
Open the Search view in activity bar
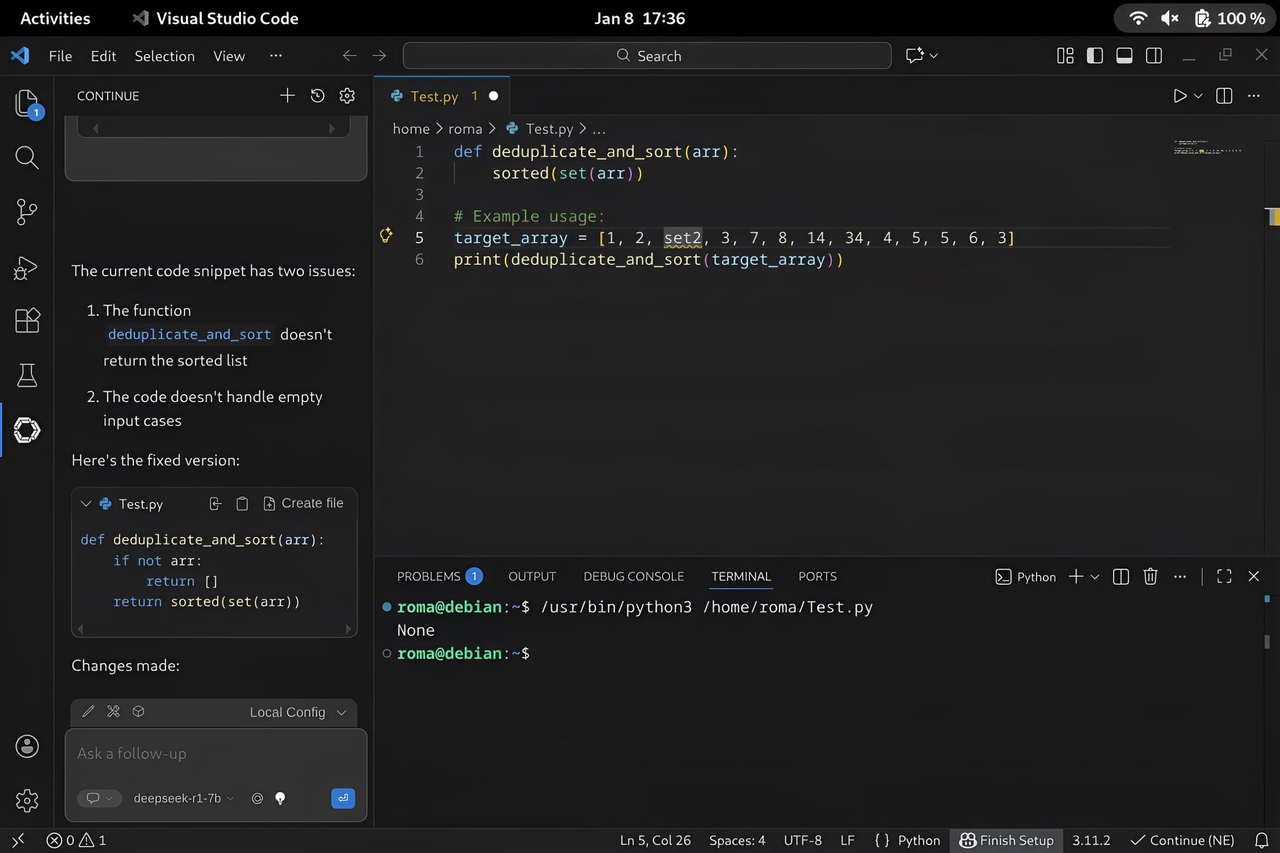(x=27, y=157)
